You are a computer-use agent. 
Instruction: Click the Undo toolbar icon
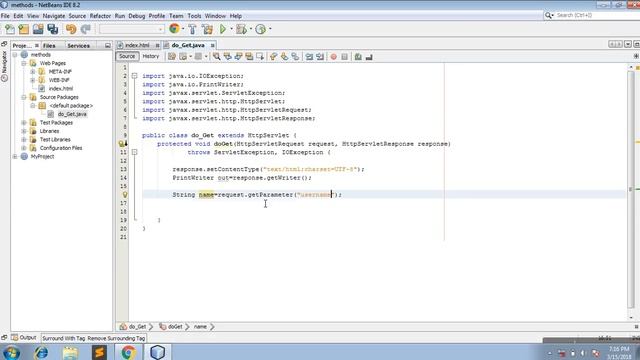coord(71,29)
